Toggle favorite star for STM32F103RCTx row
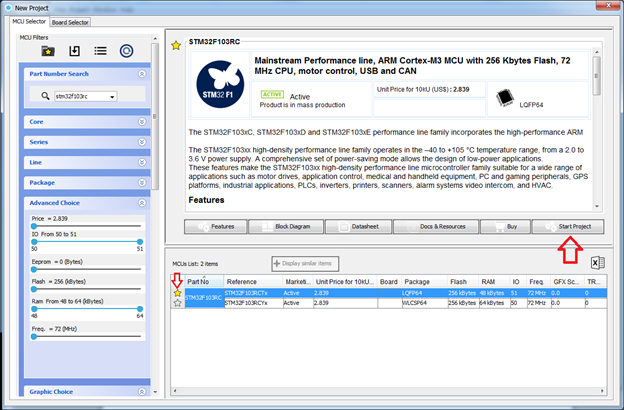Image resolution: width=624 pixels, height=410 pixels. point(177,293)
